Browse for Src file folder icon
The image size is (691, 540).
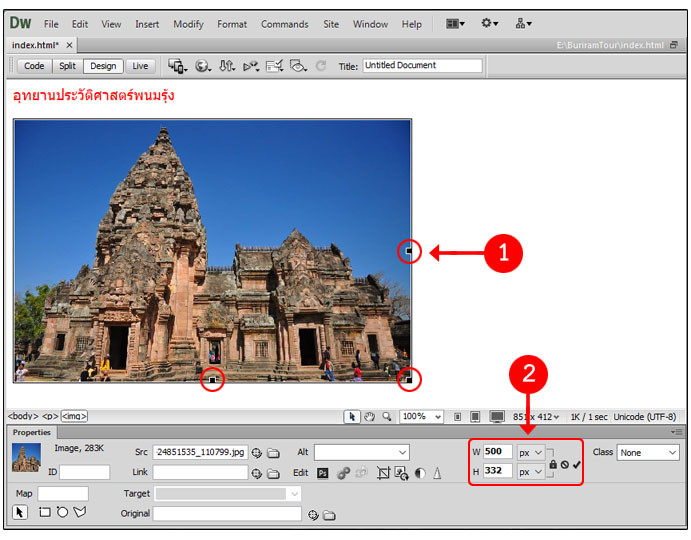point(273,453)
